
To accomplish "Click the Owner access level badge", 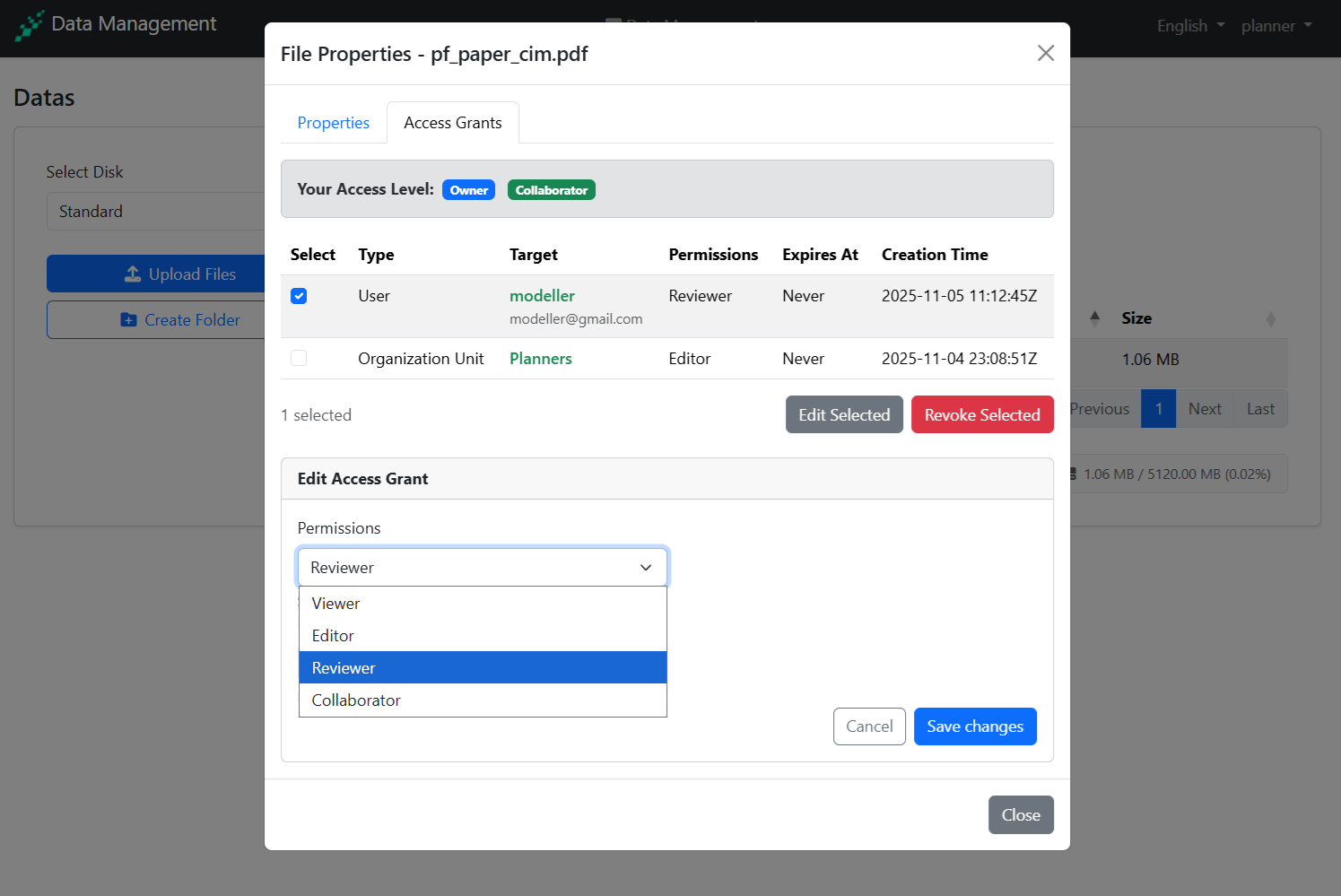I will pos(468,190).
